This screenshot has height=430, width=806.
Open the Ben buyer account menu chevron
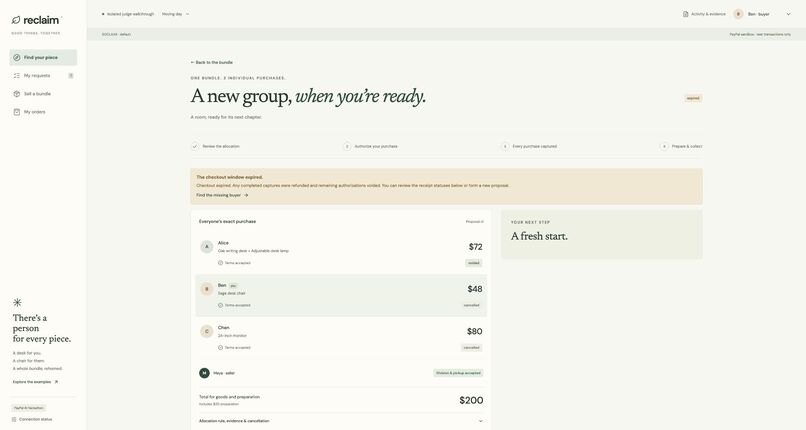point(789,14)
